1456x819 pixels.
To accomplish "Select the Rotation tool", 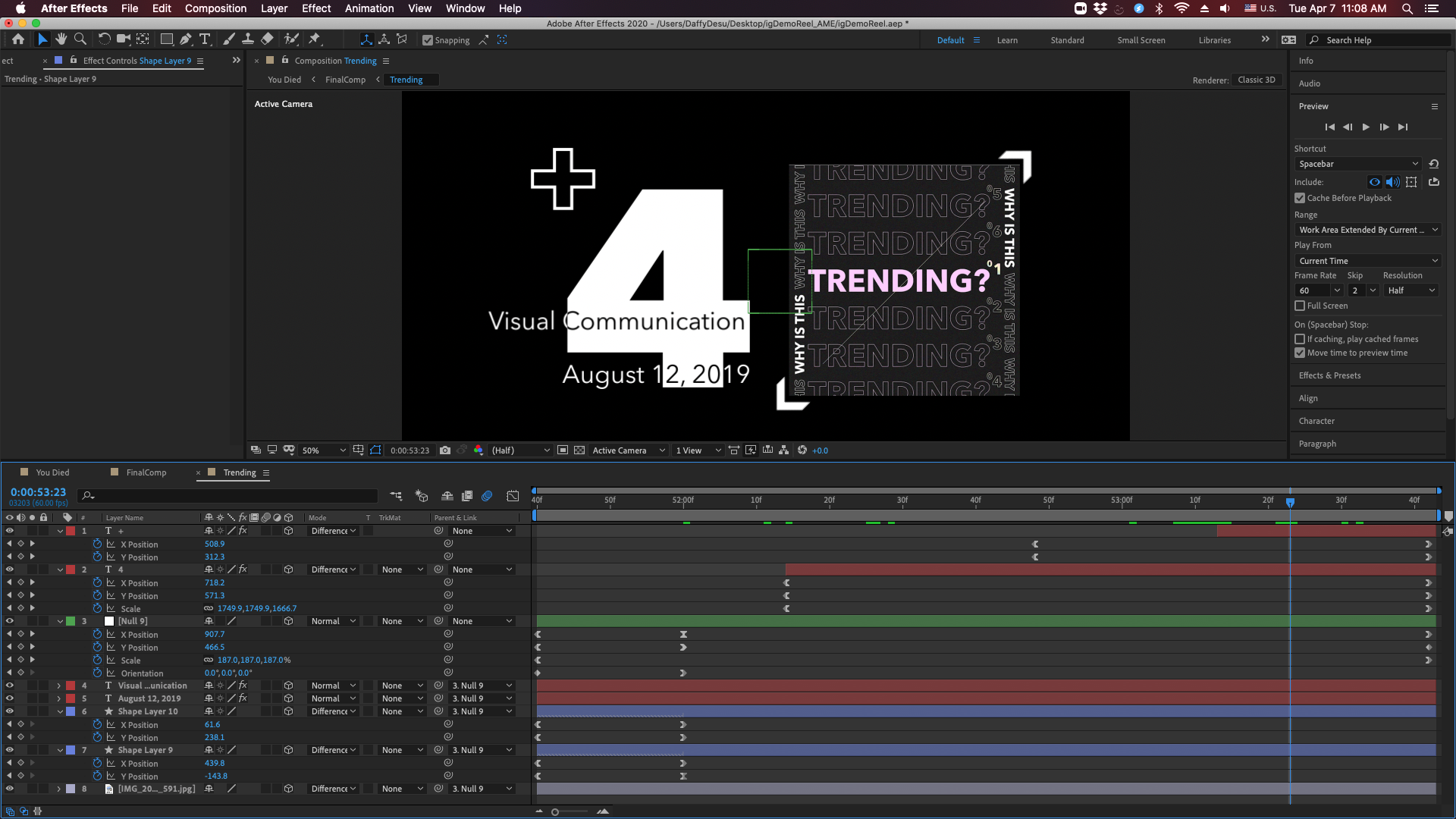I will [x=105, y=39].
